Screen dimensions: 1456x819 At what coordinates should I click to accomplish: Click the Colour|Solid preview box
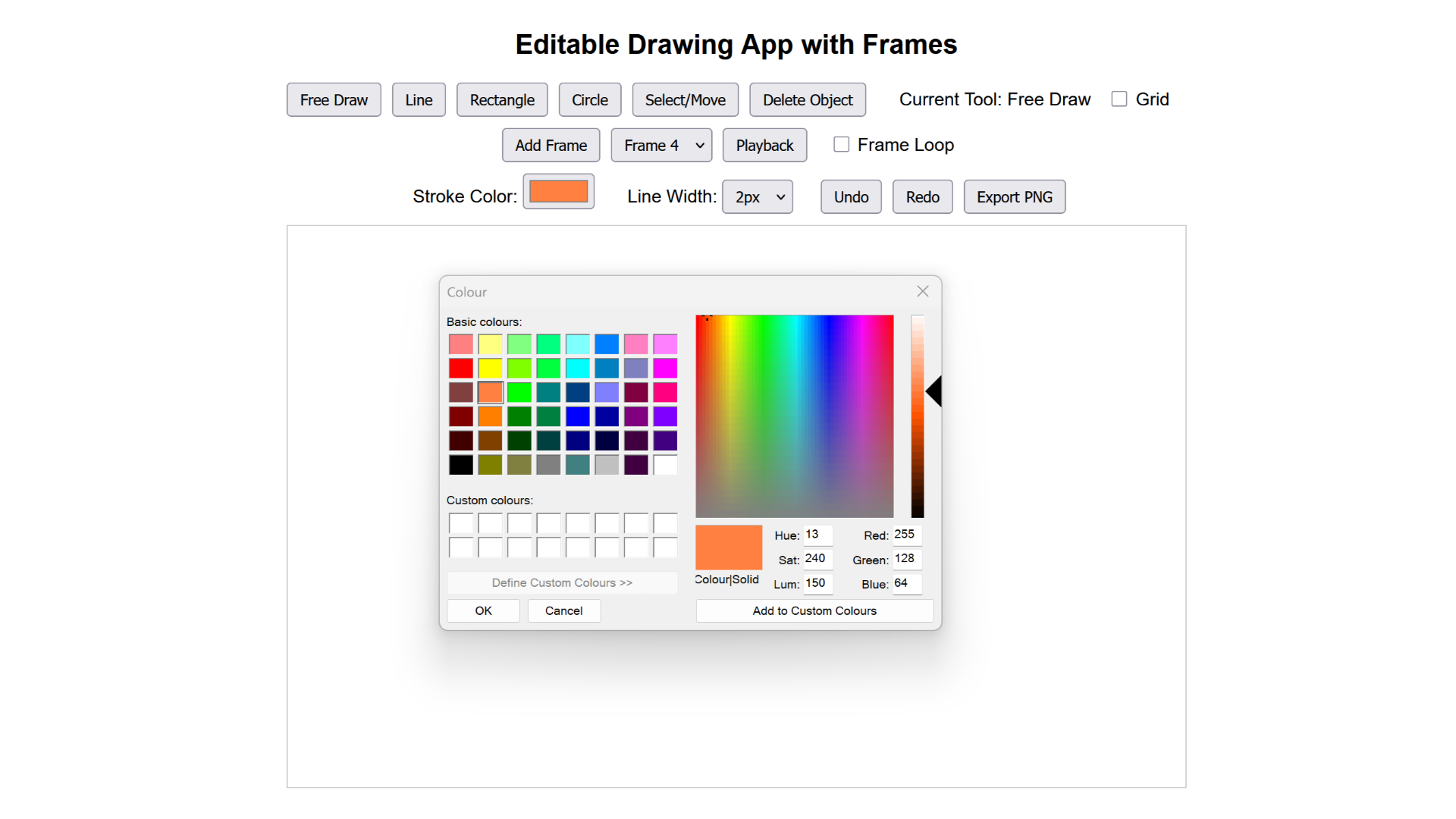pyautogui.click(x=729, y=548)
